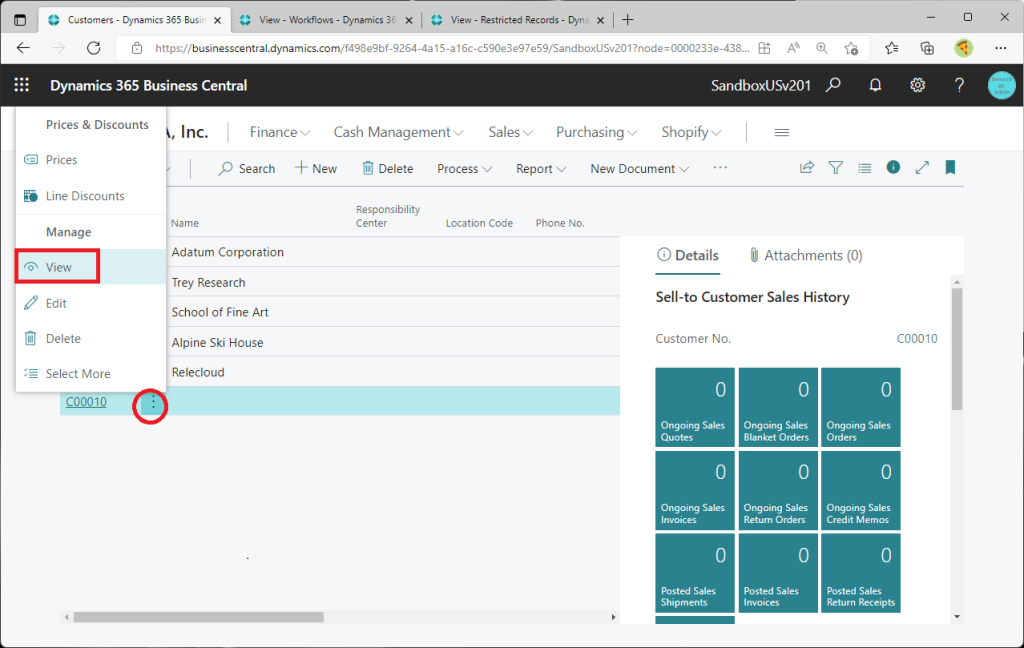Open the Ongoing Sales Quotes tile

coord(695,407)
